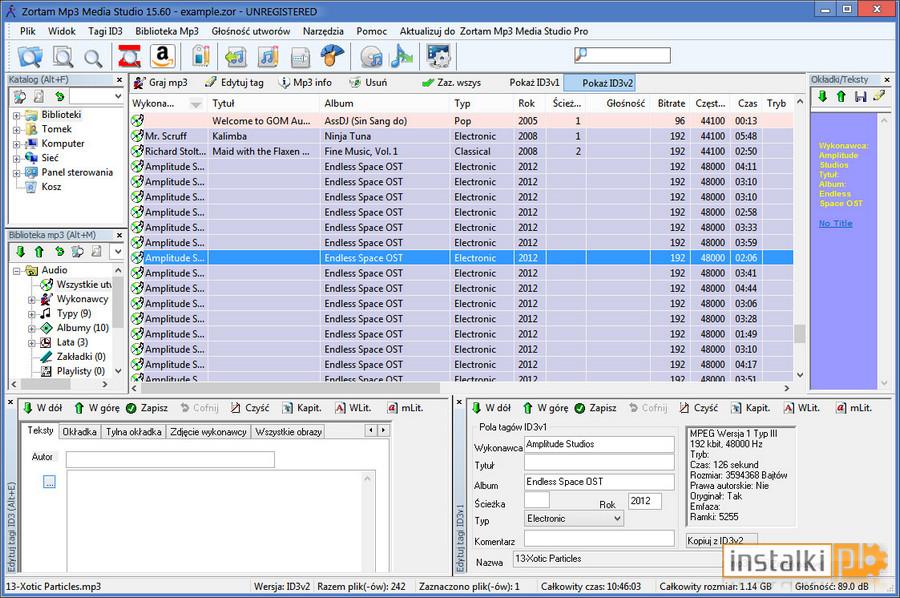Toggle Pokaż ID3v1 view

coord(534,83)
